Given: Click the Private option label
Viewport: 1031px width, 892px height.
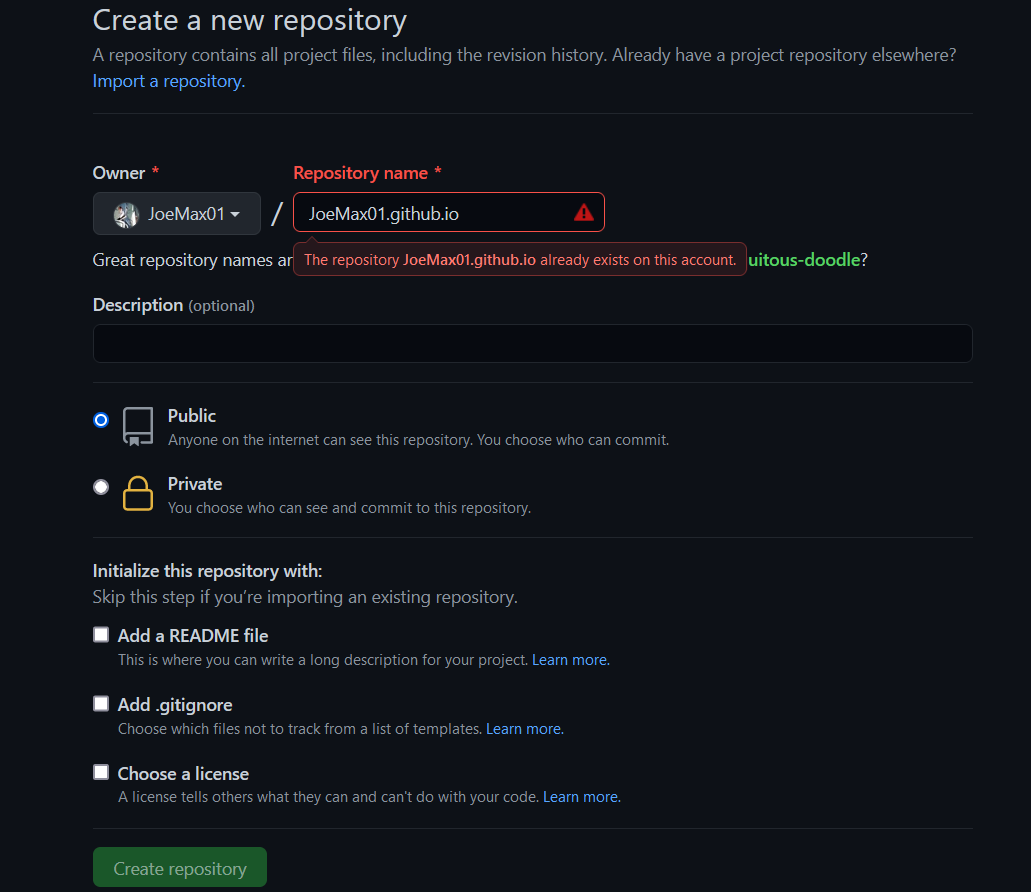Looking at the screenshot, I should (195, 484).
